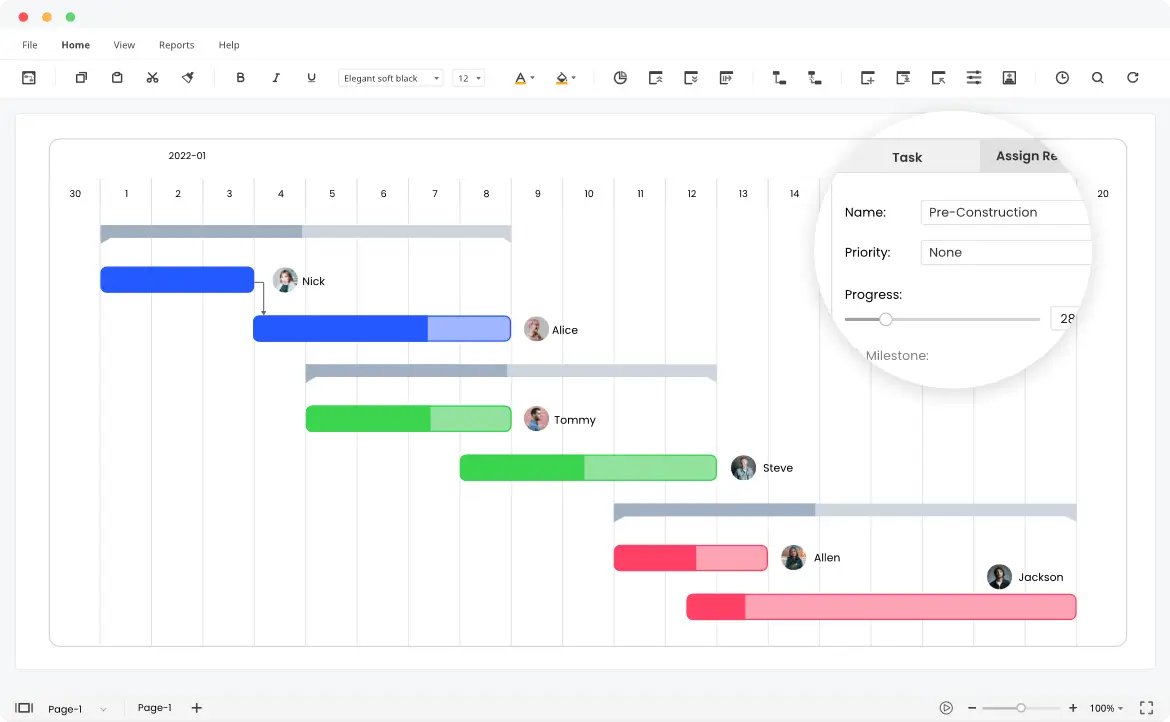This screenshot has height=722, width=1170.
Task: Open the Elegant soft black font dropdown
Action: click(x=390, y=77)
